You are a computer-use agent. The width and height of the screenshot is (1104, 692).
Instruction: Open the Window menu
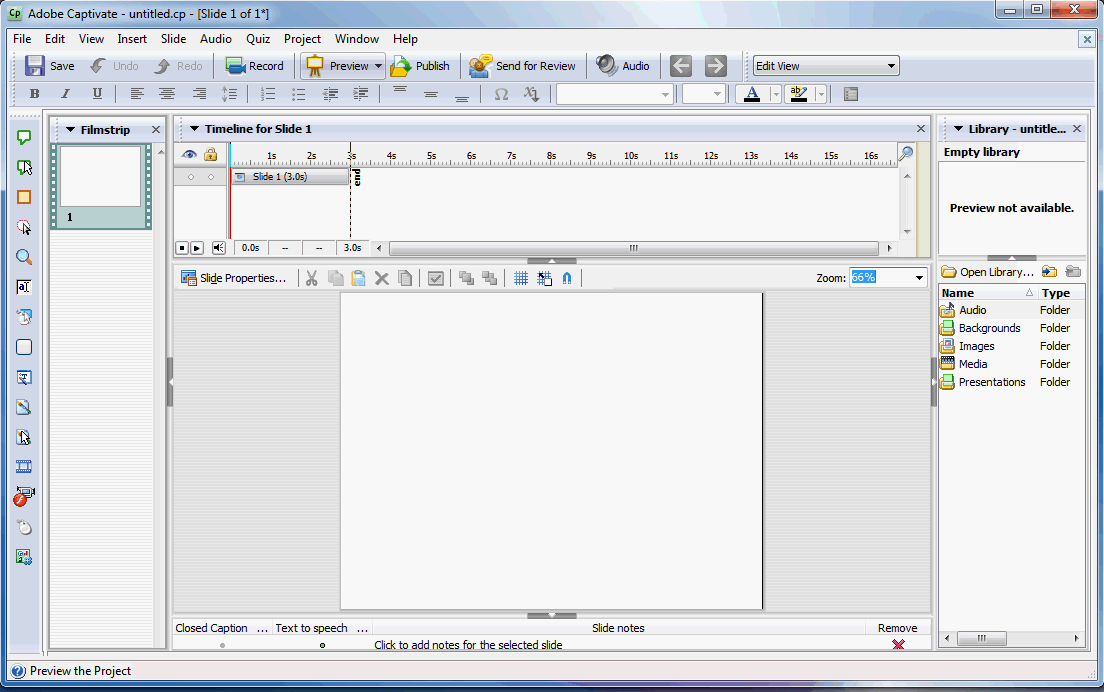tap(357, 39)
